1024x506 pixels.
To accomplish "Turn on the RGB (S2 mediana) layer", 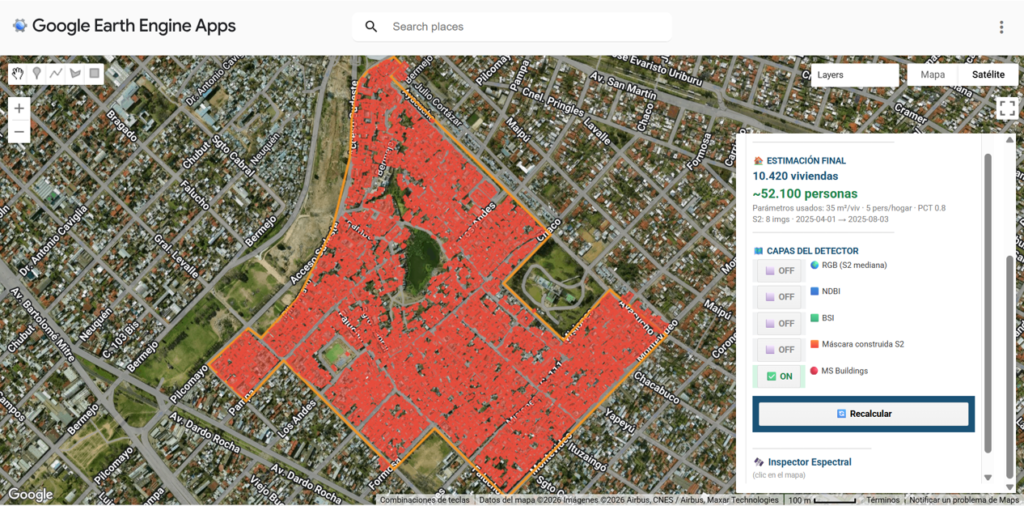I will (x=778, y=271).
